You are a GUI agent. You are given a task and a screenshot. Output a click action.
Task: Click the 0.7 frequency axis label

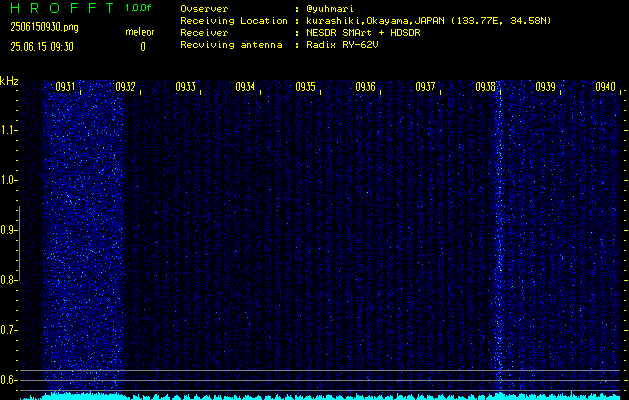(7, 330)
